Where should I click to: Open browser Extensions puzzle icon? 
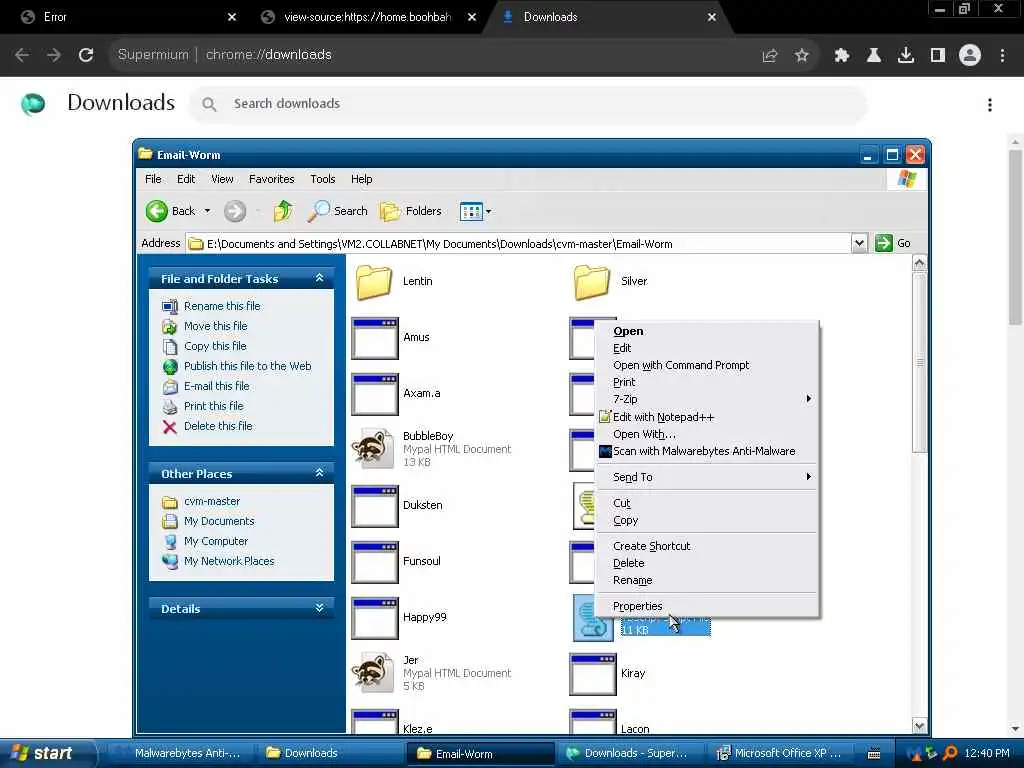[x=841, y=56]
